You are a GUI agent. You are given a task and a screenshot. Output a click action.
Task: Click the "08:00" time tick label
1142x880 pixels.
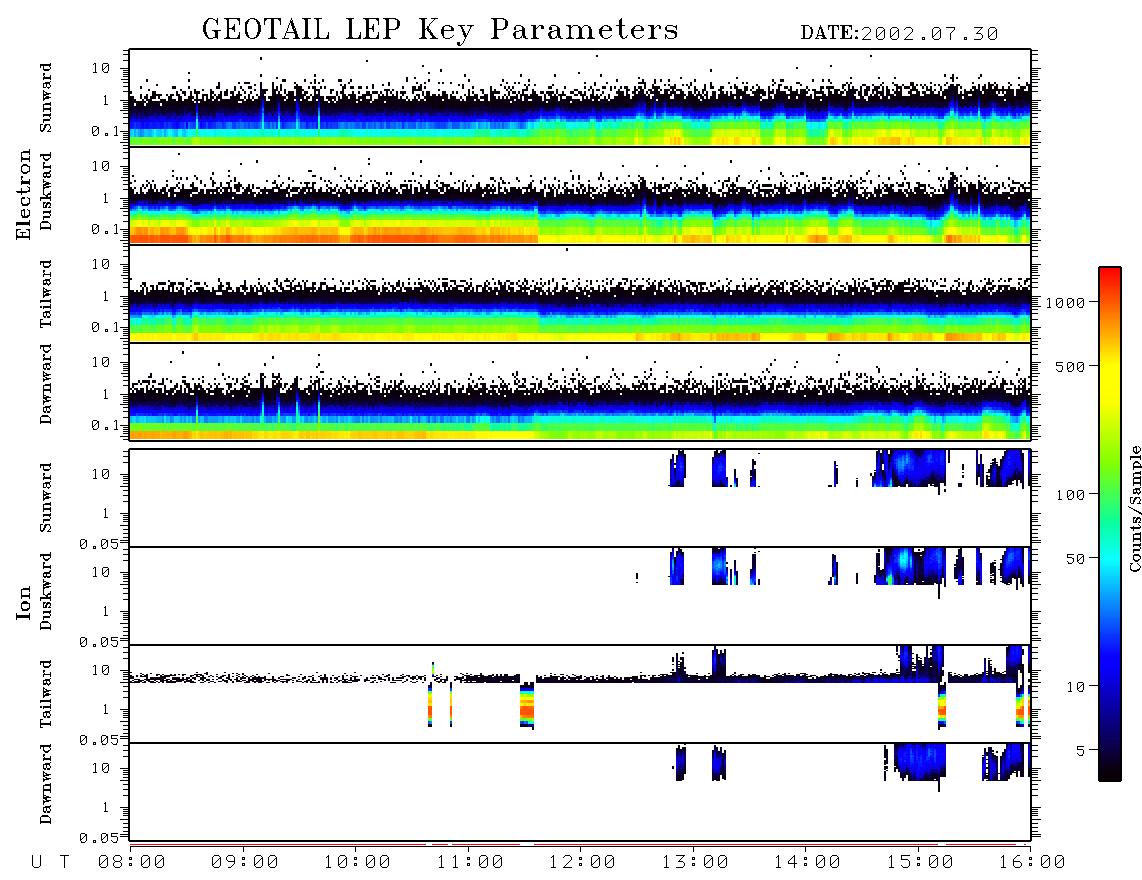pyautogui.click(x=132, y=863)
